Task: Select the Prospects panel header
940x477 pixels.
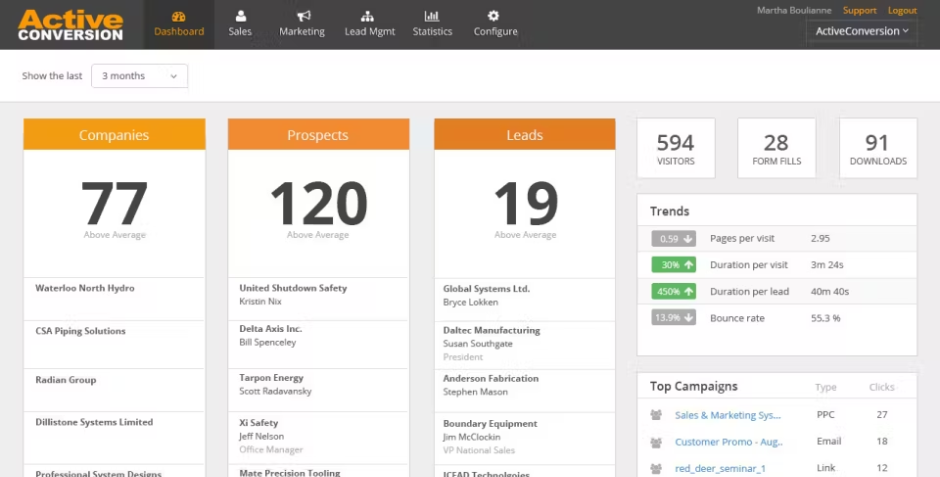Action: pyautogui.click(x=318, y=135)
